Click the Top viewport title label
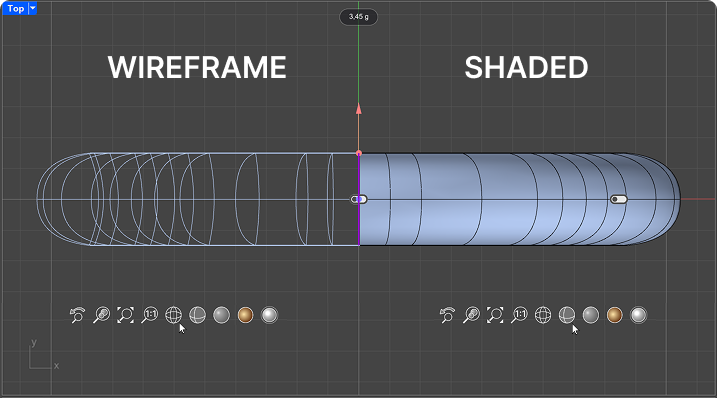The width and height of the screenshot is (717, 398). (16, 8)
